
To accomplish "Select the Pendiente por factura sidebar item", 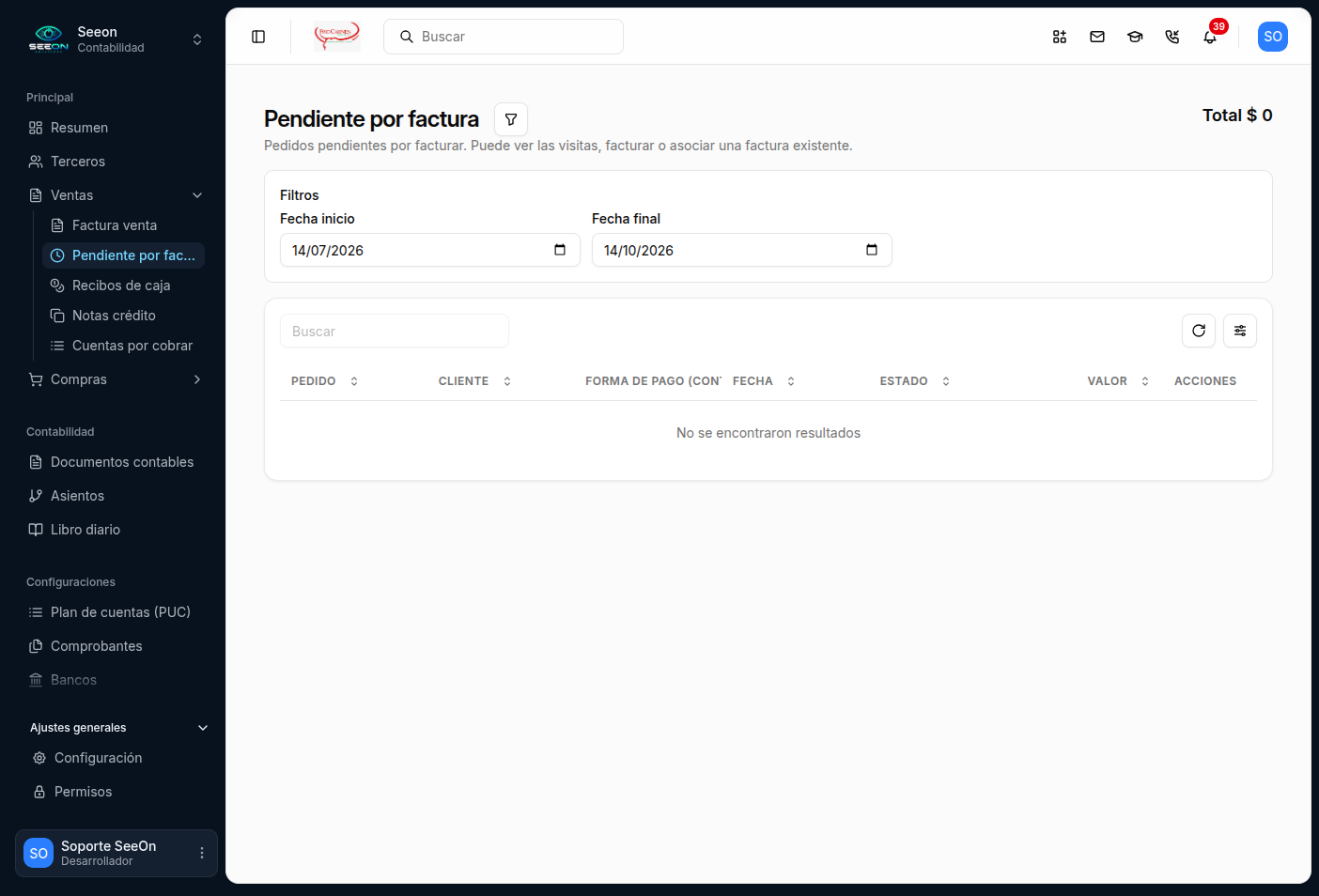I will [x=124, y=255].
